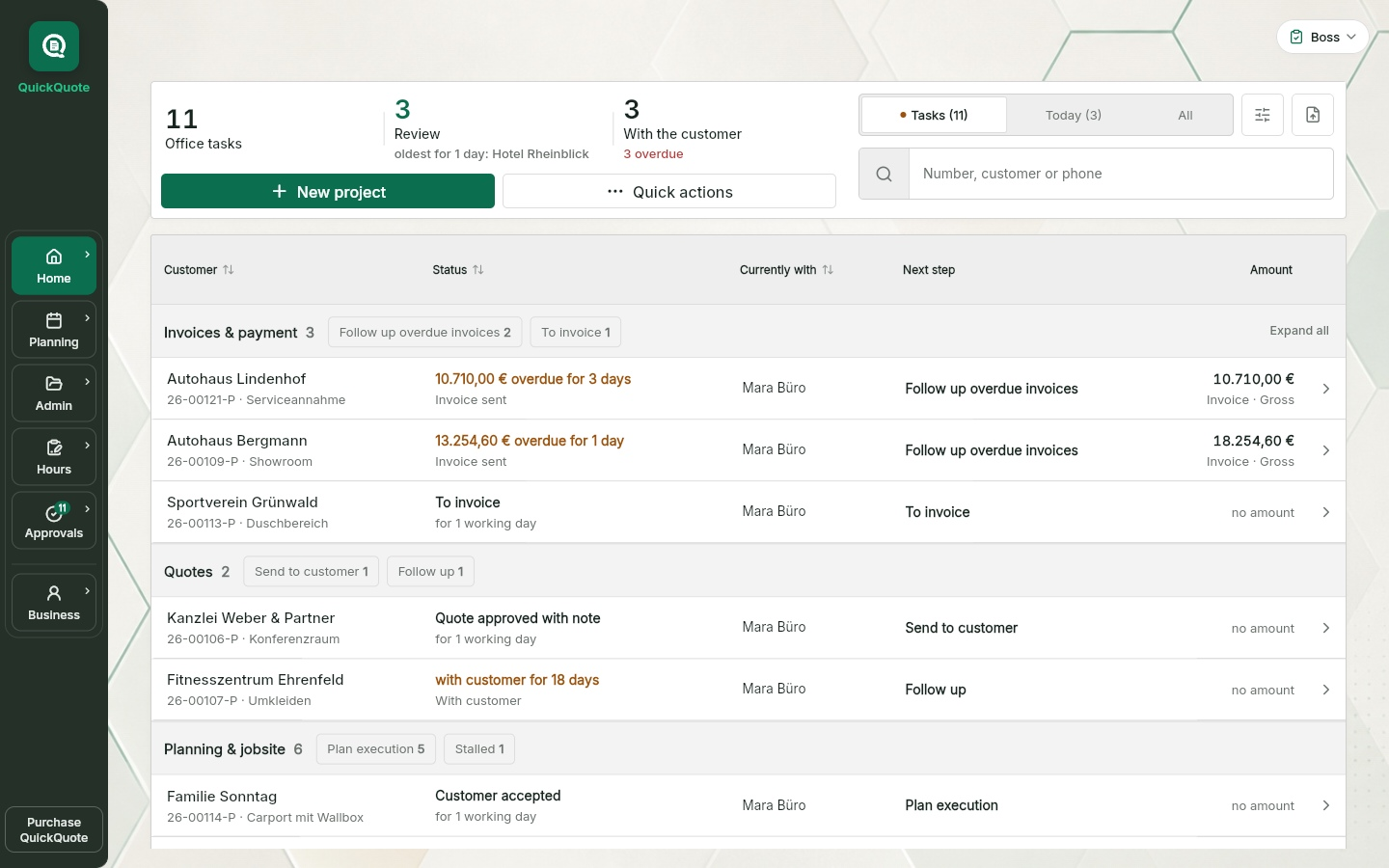The height and width of the screenshot is (868, 1389).
Task: Click Purchase QuickQuote button
Action: pyautogui.click(x=54, y=829)
